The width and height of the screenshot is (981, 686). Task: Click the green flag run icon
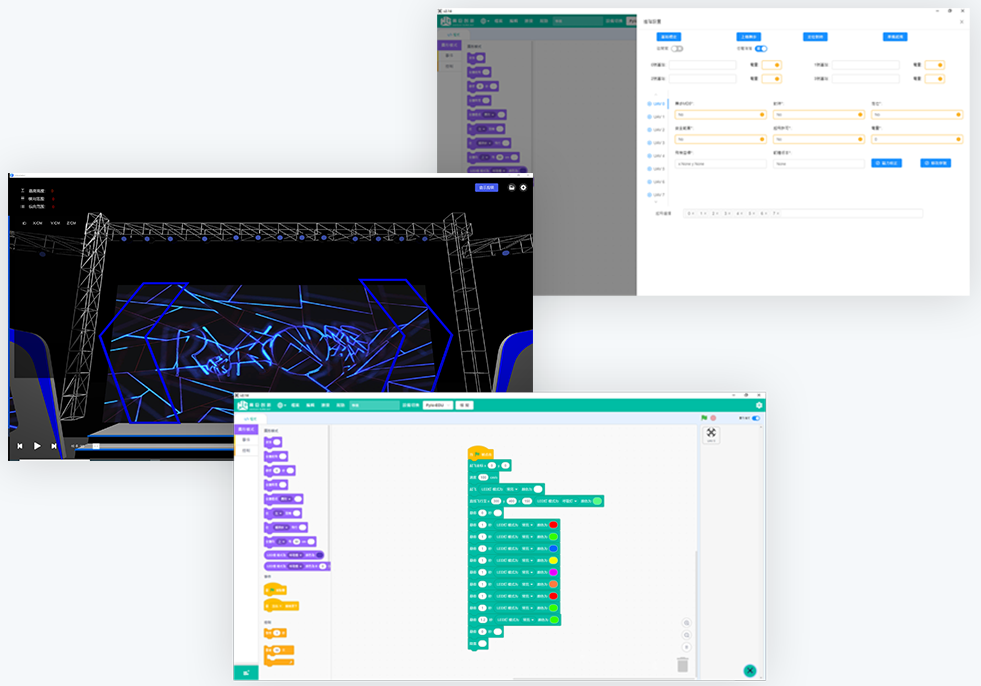704,418
